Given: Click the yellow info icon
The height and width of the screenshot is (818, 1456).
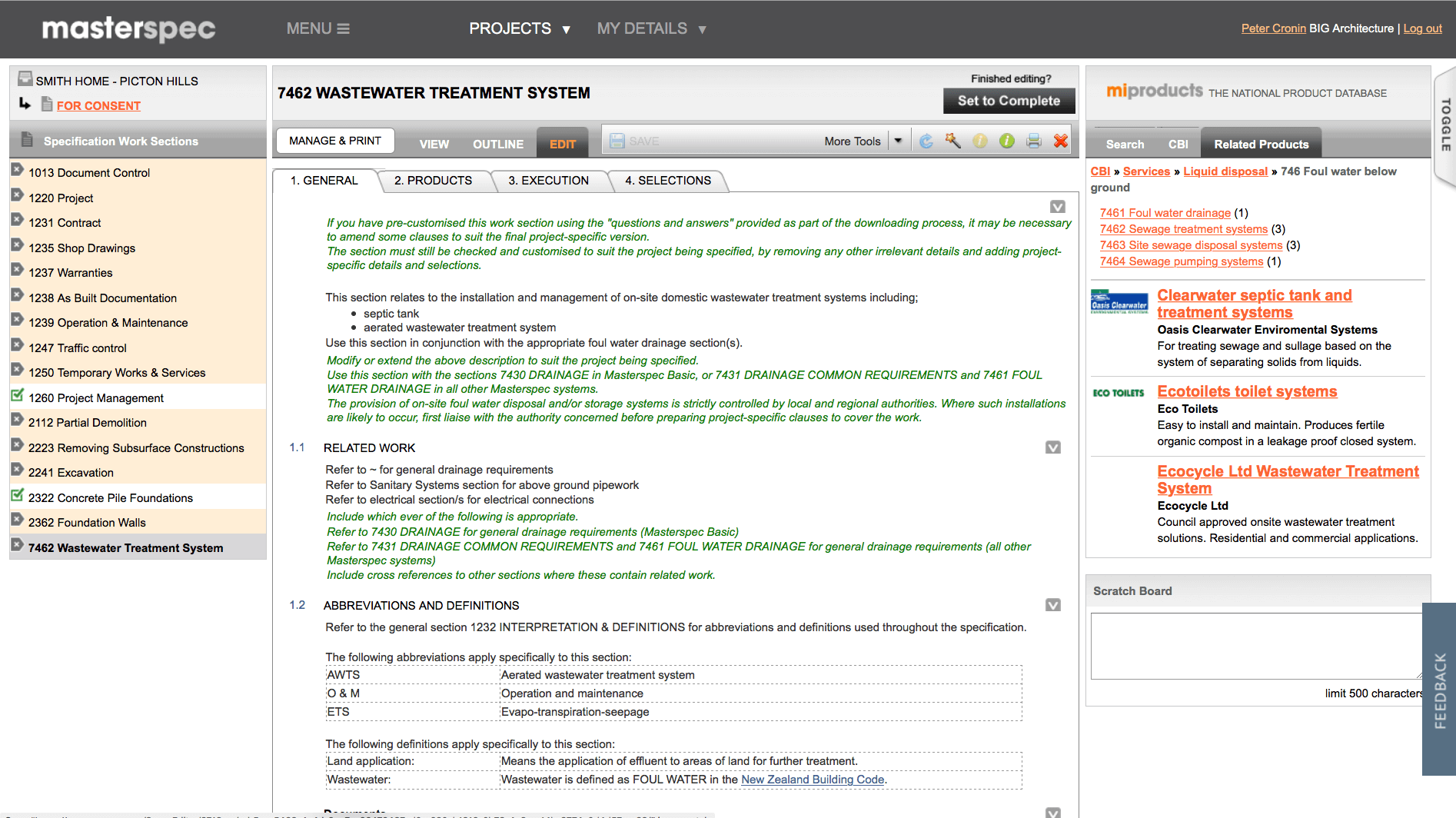Looking at the screenshot, I should tap(980, 141).
